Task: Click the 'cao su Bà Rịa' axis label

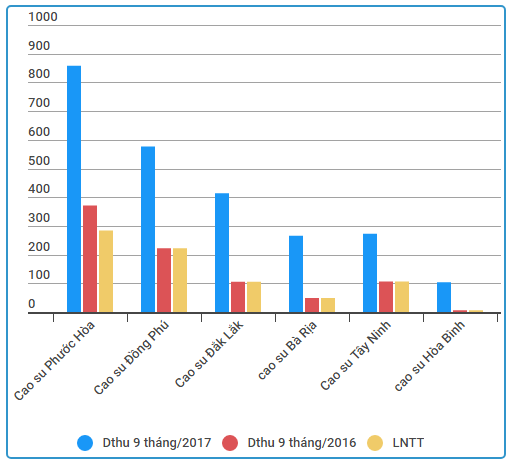Action: pos(287,350)
